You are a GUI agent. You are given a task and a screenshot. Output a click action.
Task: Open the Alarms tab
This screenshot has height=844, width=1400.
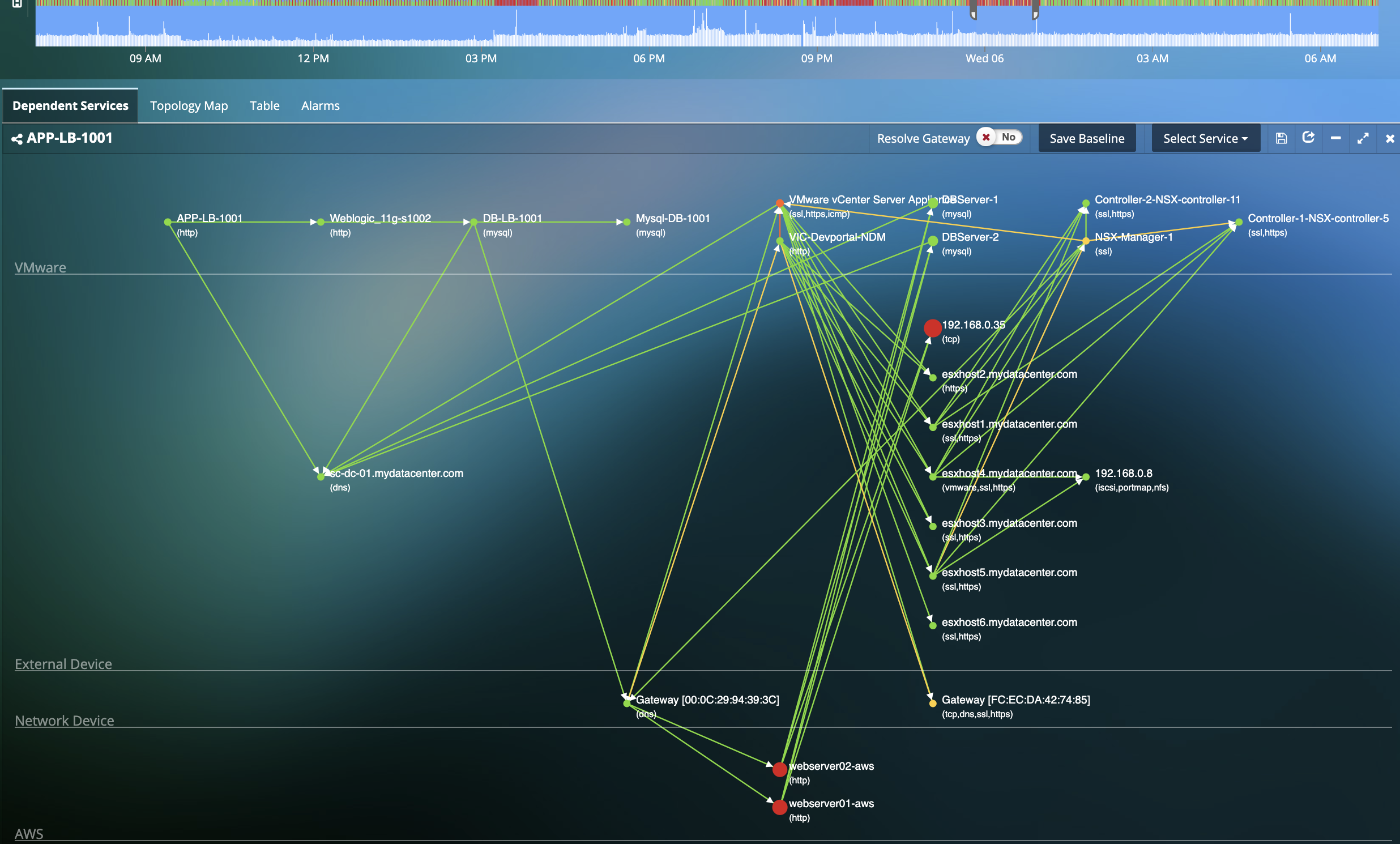[320, 106]
